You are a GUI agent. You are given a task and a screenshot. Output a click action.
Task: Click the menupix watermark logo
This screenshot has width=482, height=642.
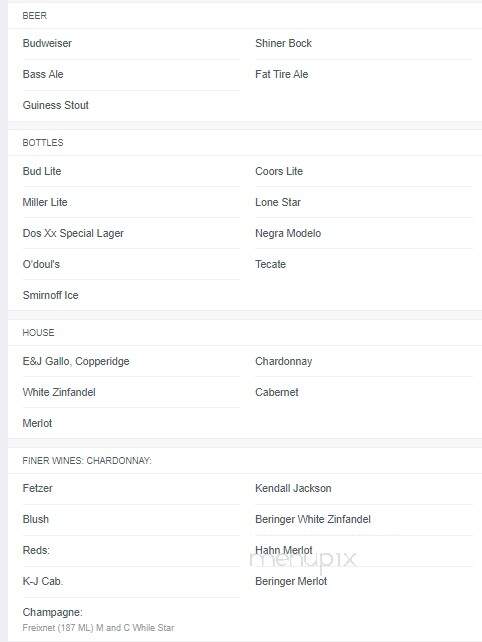coord(303,561)
